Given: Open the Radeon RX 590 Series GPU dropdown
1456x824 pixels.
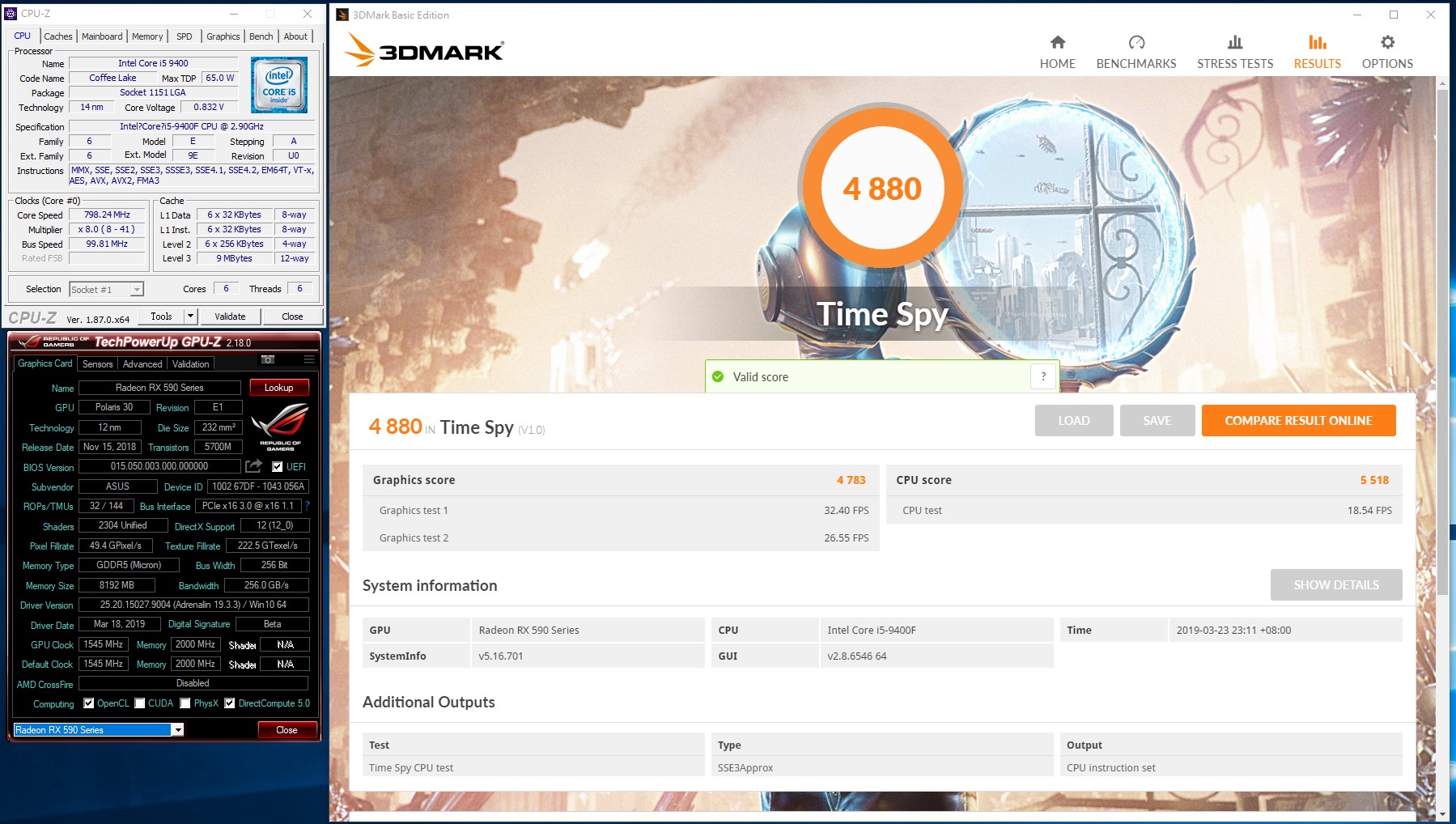Looking at the screenshot, I should 99,729.
